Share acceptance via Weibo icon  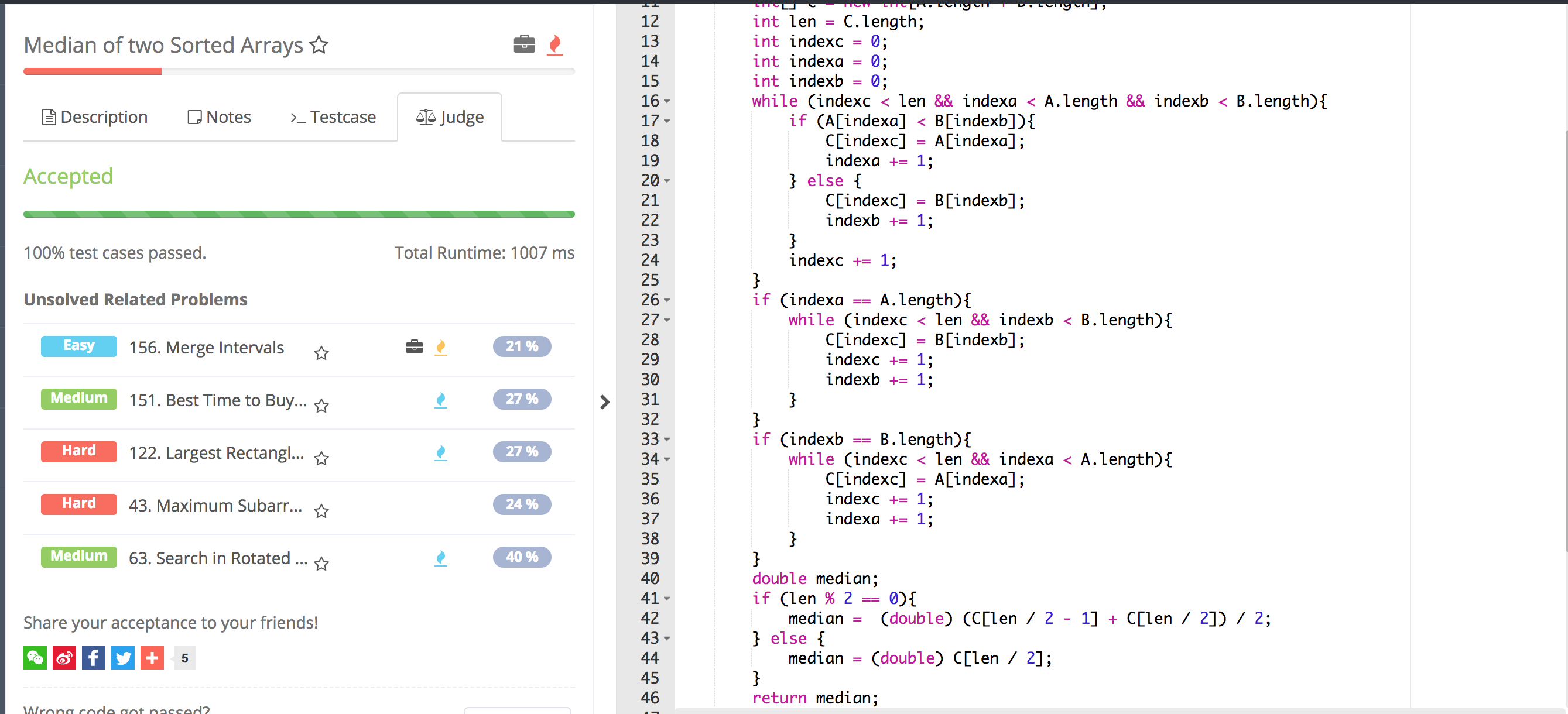click(x=64, y=658)
